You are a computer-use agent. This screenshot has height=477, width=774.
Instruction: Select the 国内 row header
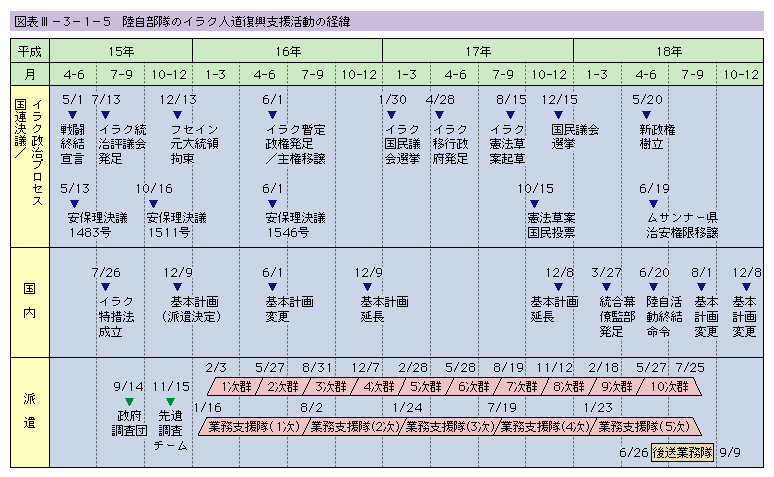coord(30,296)
